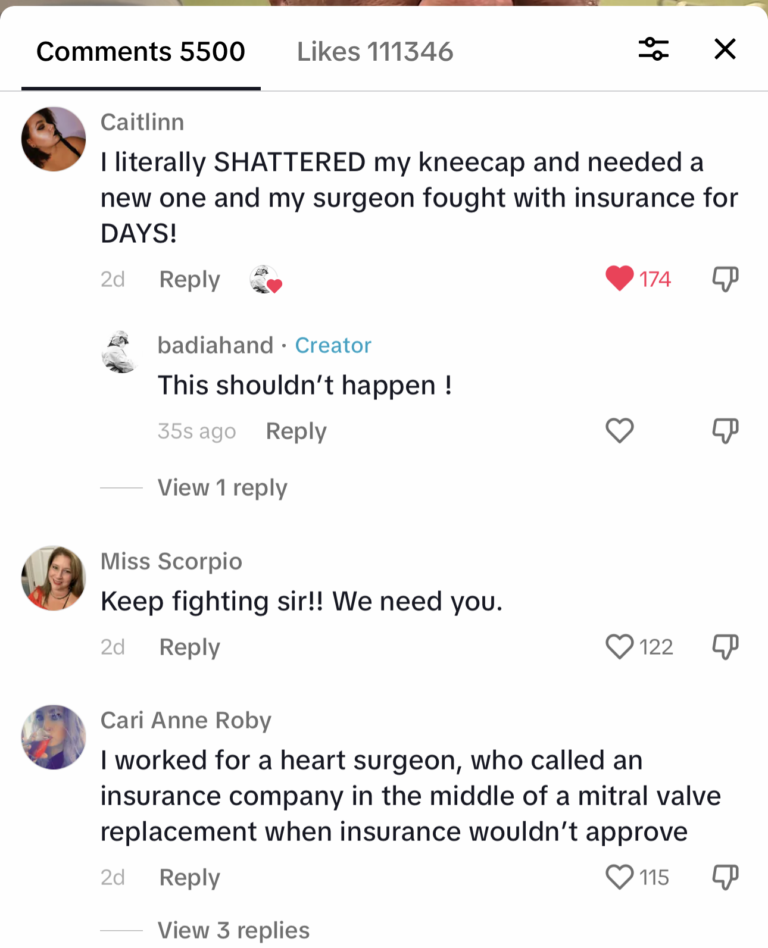Open the comment sorting options
The image size is (768, 948).
click(654, 48)
